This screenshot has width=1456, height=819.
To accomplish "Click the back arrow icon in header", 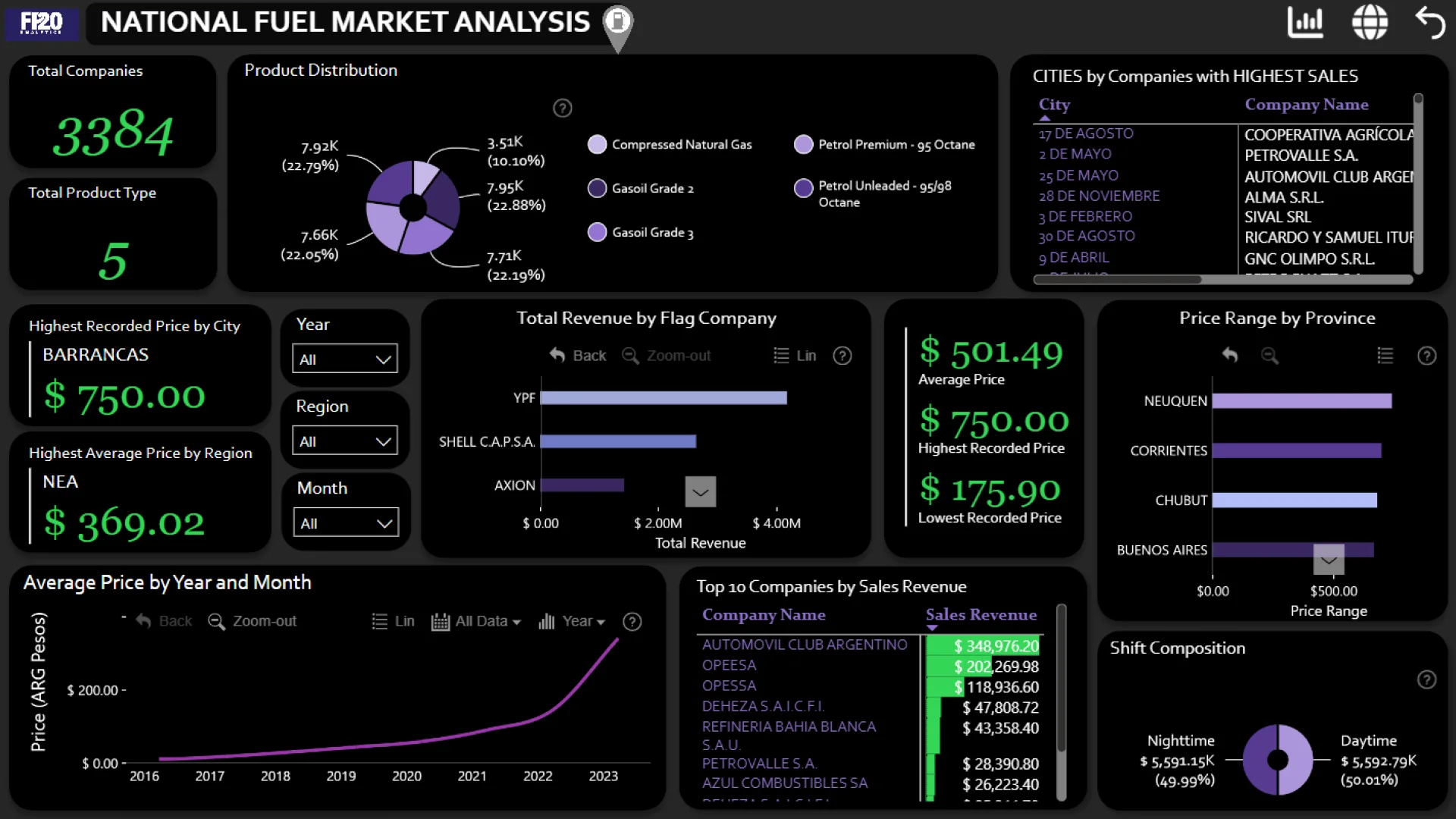I will [1431, 22].
